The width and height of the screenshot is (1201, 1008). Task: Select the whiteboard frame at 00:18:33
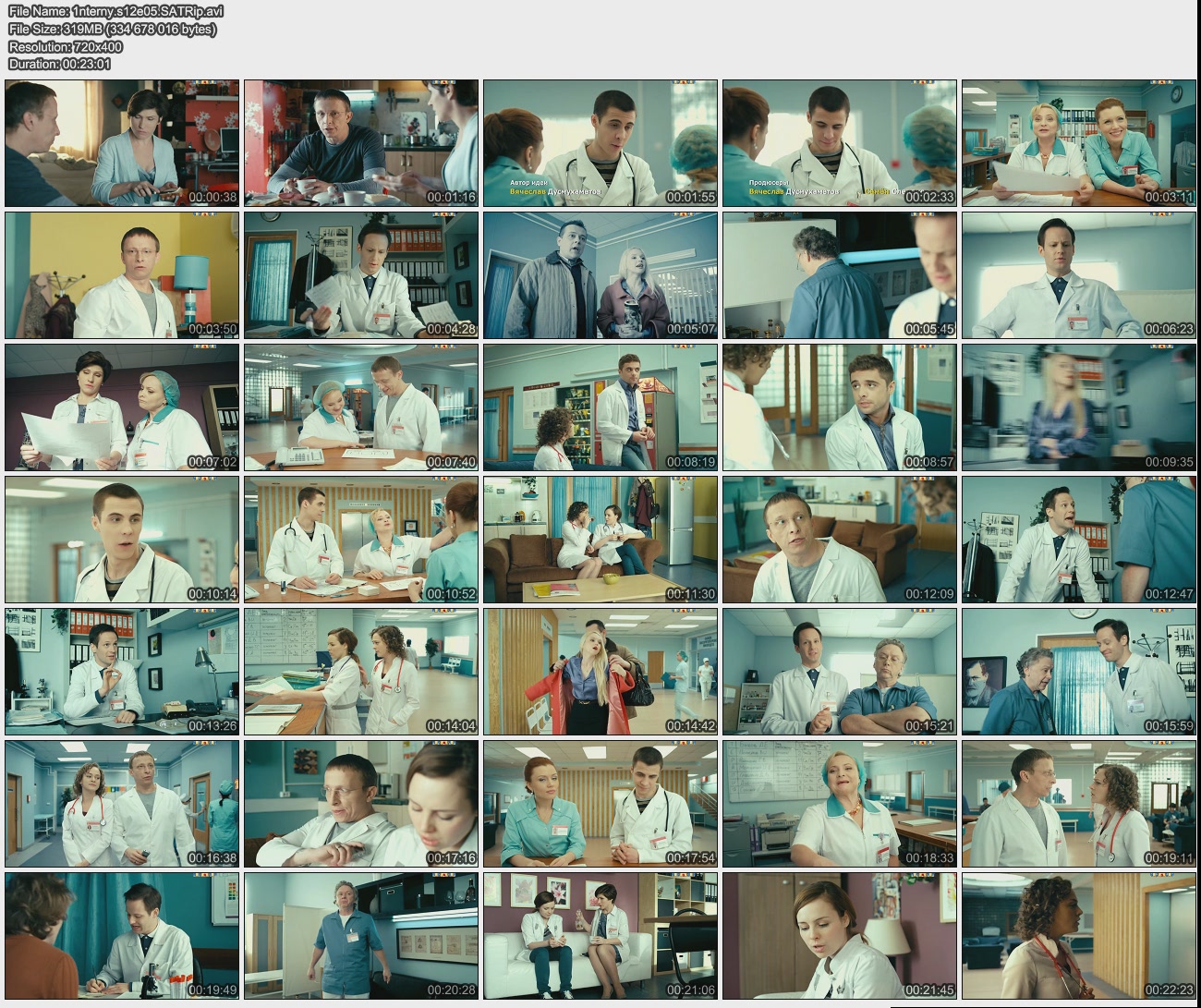(839, 804)
